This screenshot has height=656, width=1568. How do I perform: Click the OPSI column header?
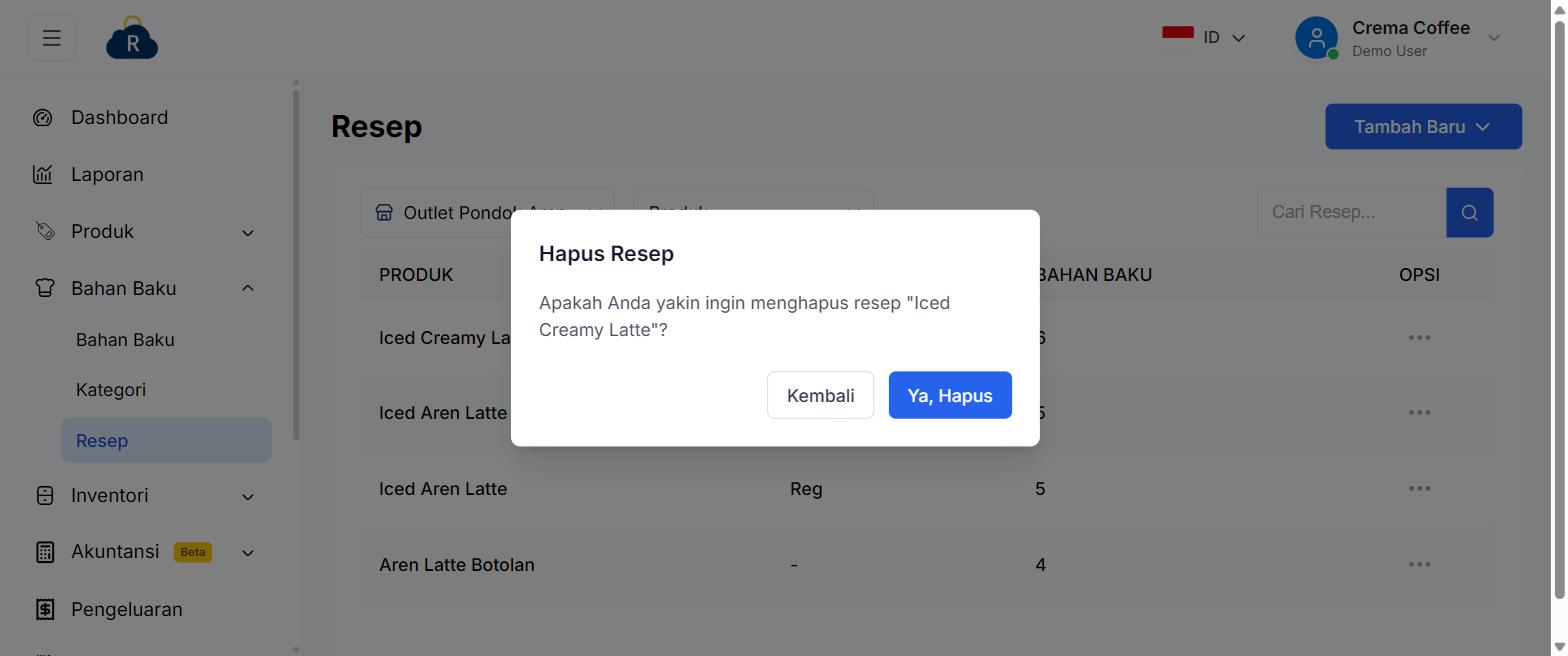click(x=1419, y=275)
